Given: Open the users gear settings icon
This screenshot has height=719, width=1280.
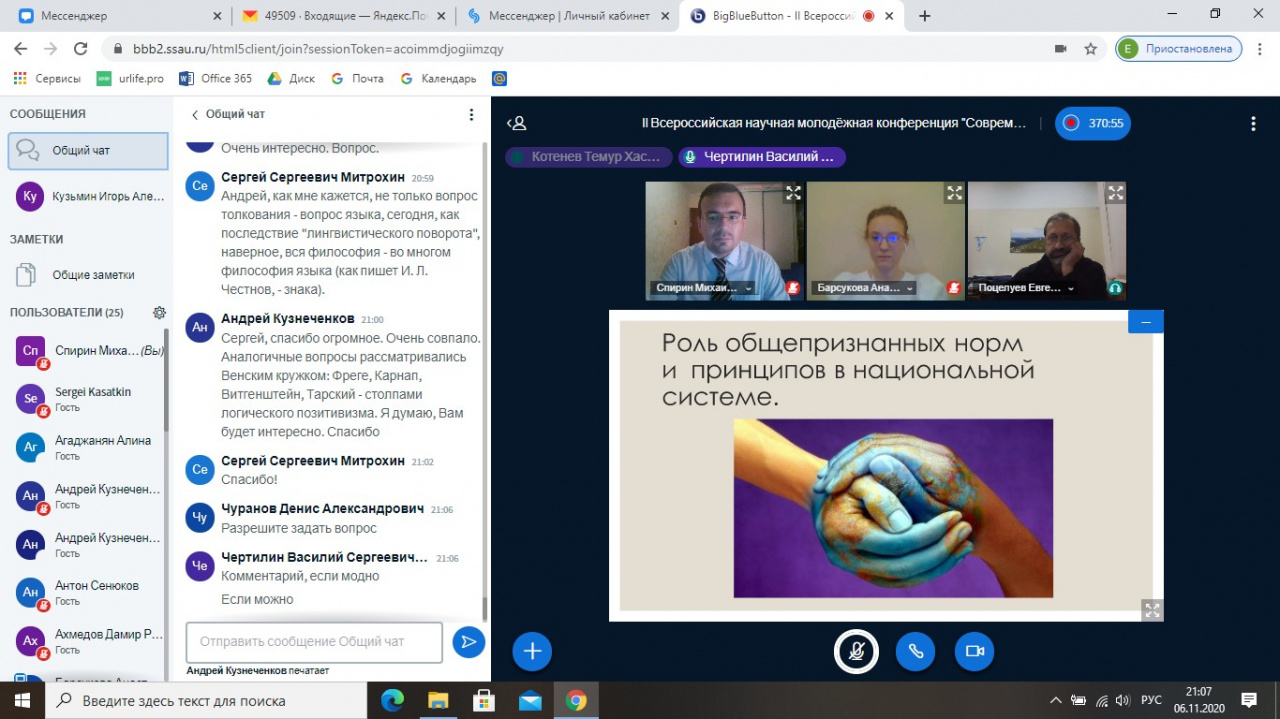Looking at the screenshot, I should [x=159, y=313].
